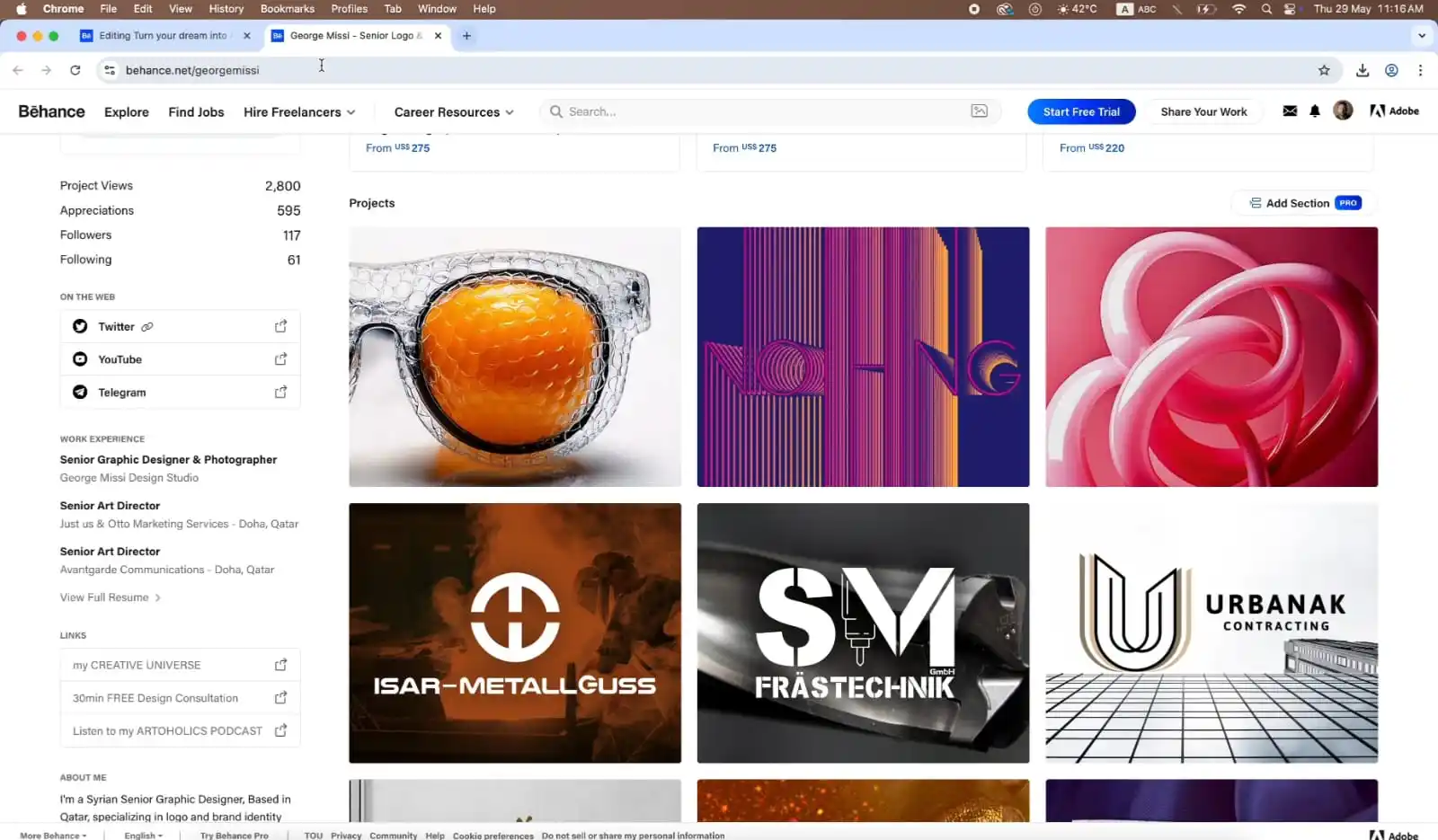Click the address bar URL

pyautogui.click(x=192, y=70)
